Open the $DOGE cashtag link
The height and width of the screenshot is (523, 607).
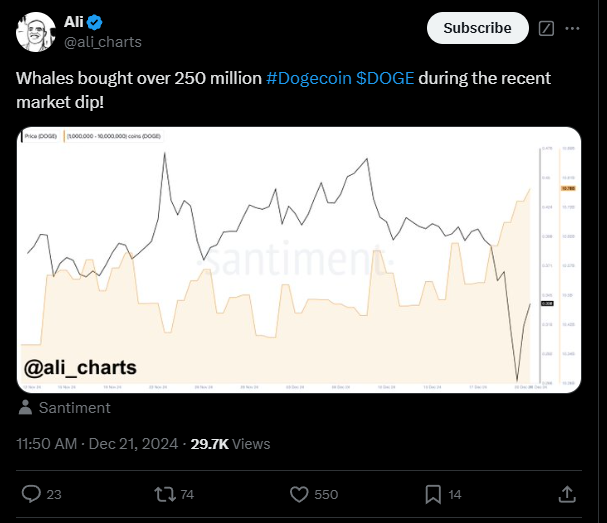click(385, 78)
